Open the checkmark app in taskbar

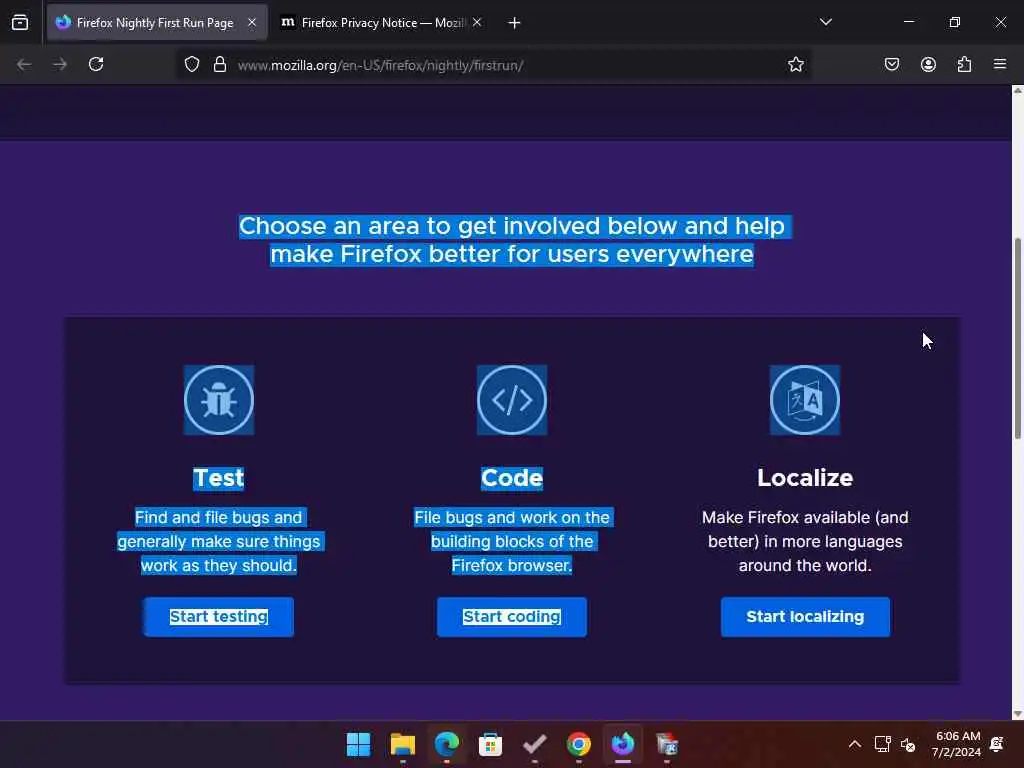535,744
